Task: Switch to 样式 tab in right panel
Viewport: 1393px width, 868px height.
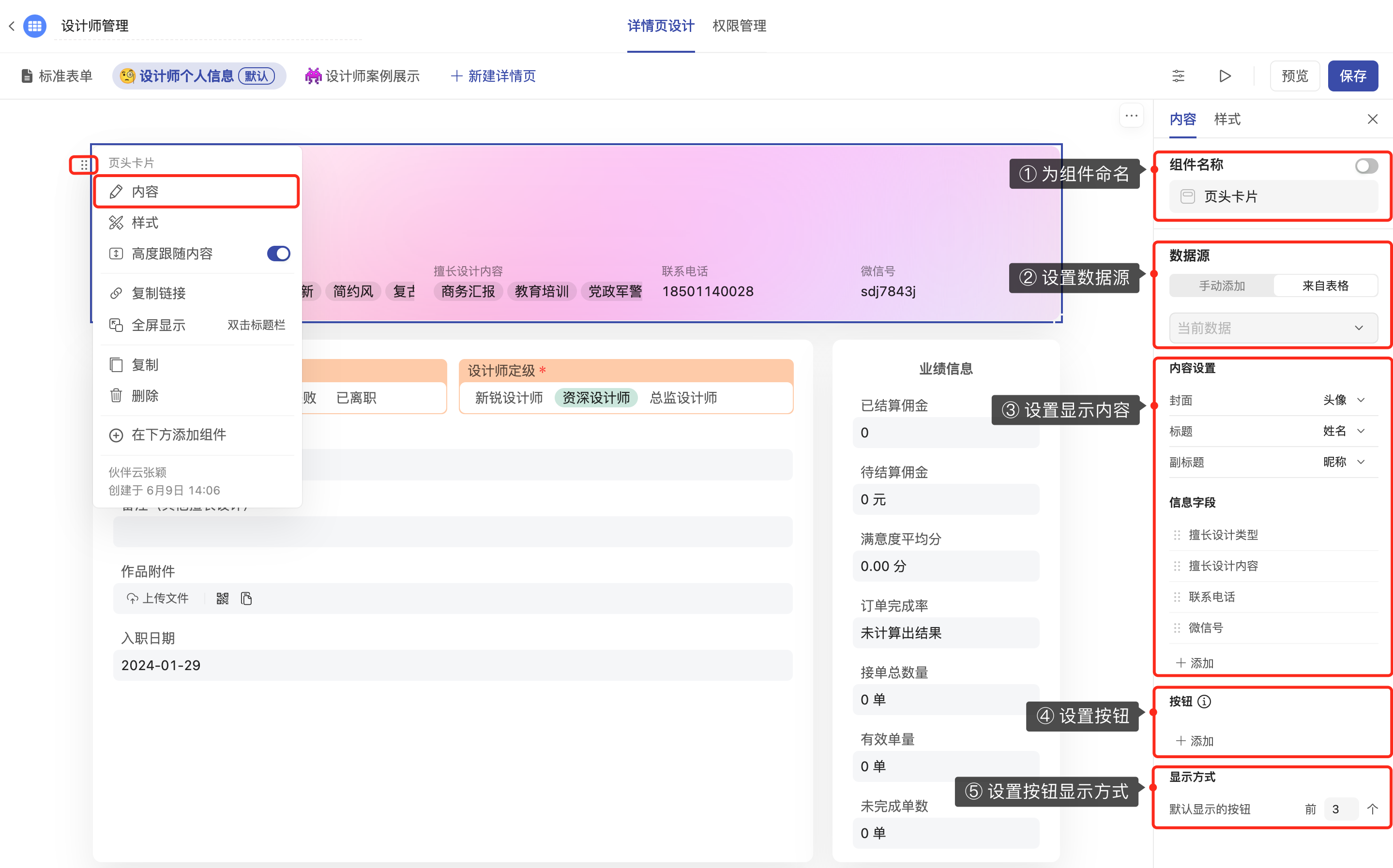Action: pyautogui.click(x=1227, y=119)
